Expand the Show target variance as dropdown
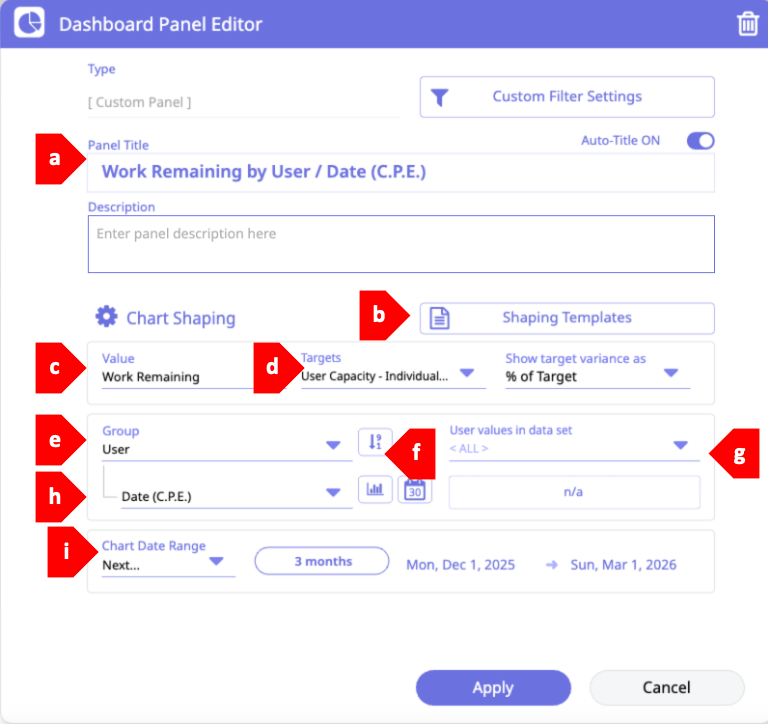 tap(670, 374)
